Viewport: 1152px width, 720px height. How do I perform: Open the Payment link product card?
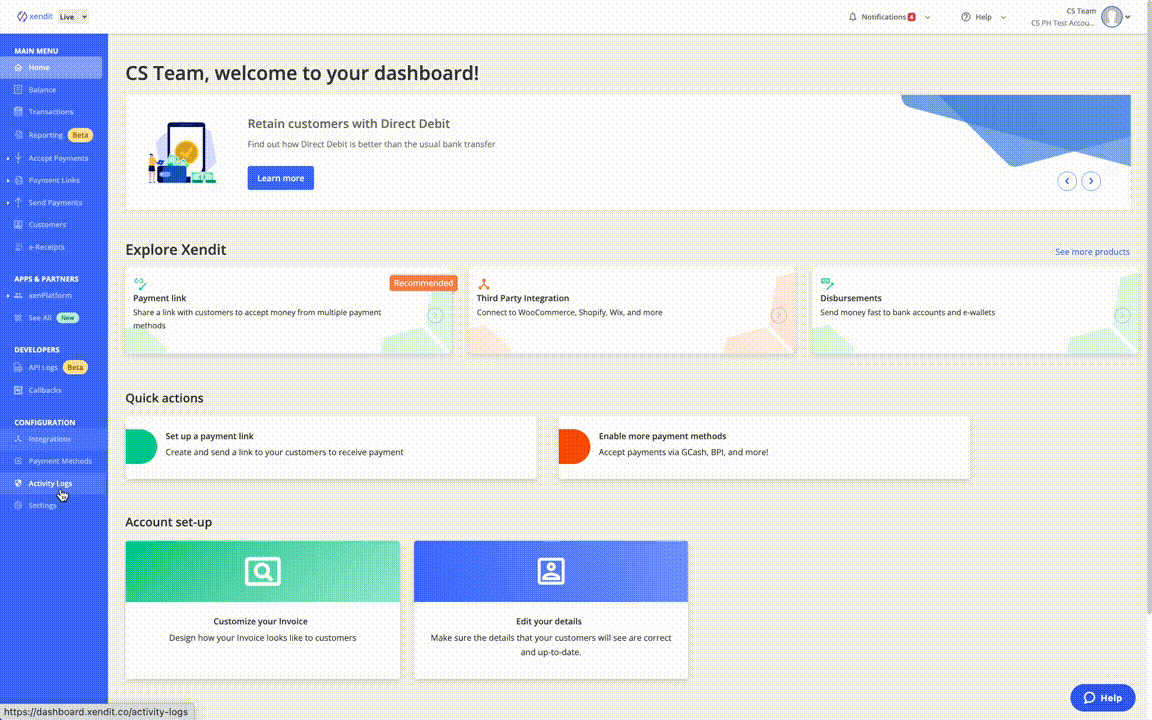click(x=289, y=312)
